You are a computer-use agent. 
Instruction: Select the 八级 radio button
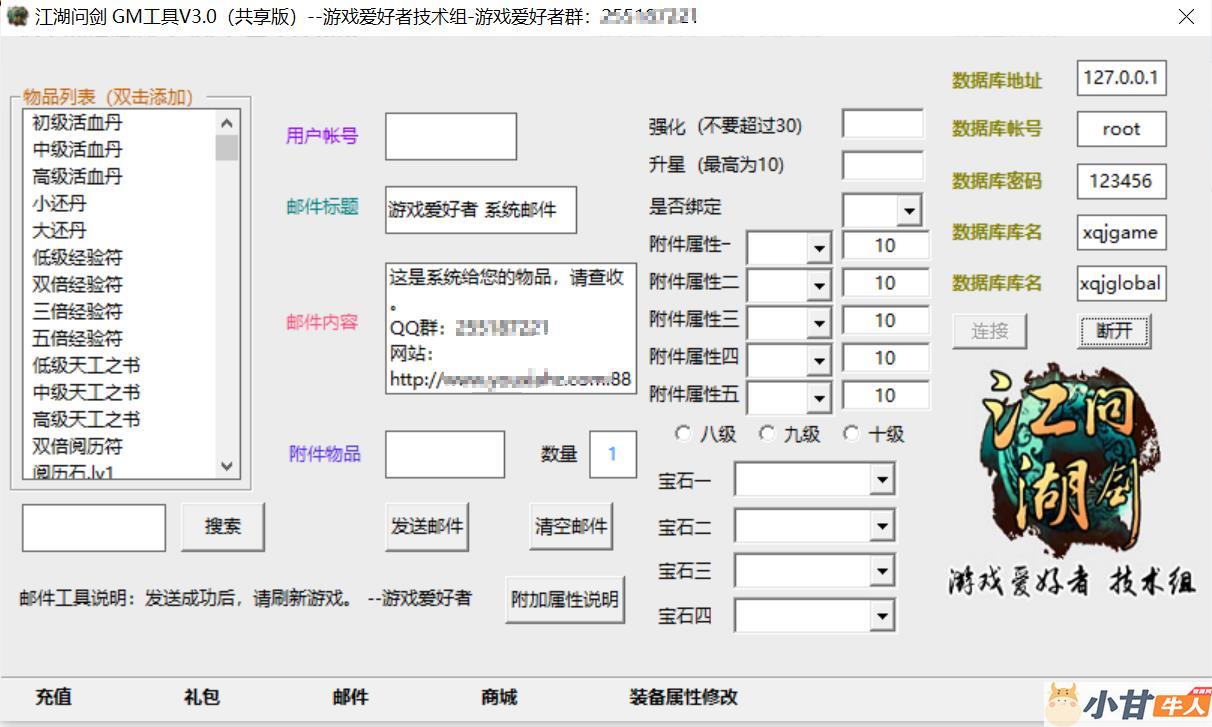(683, 434)
